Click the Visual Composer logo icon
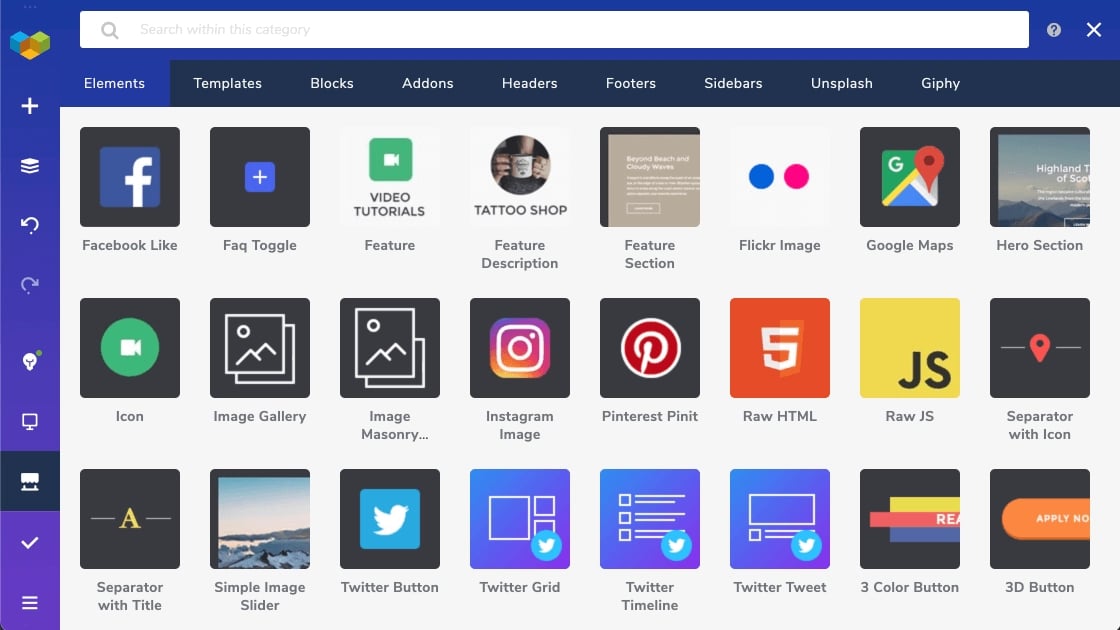This screenshot has width=1120, height=630. pyautogui.click(x=30, y=44)
